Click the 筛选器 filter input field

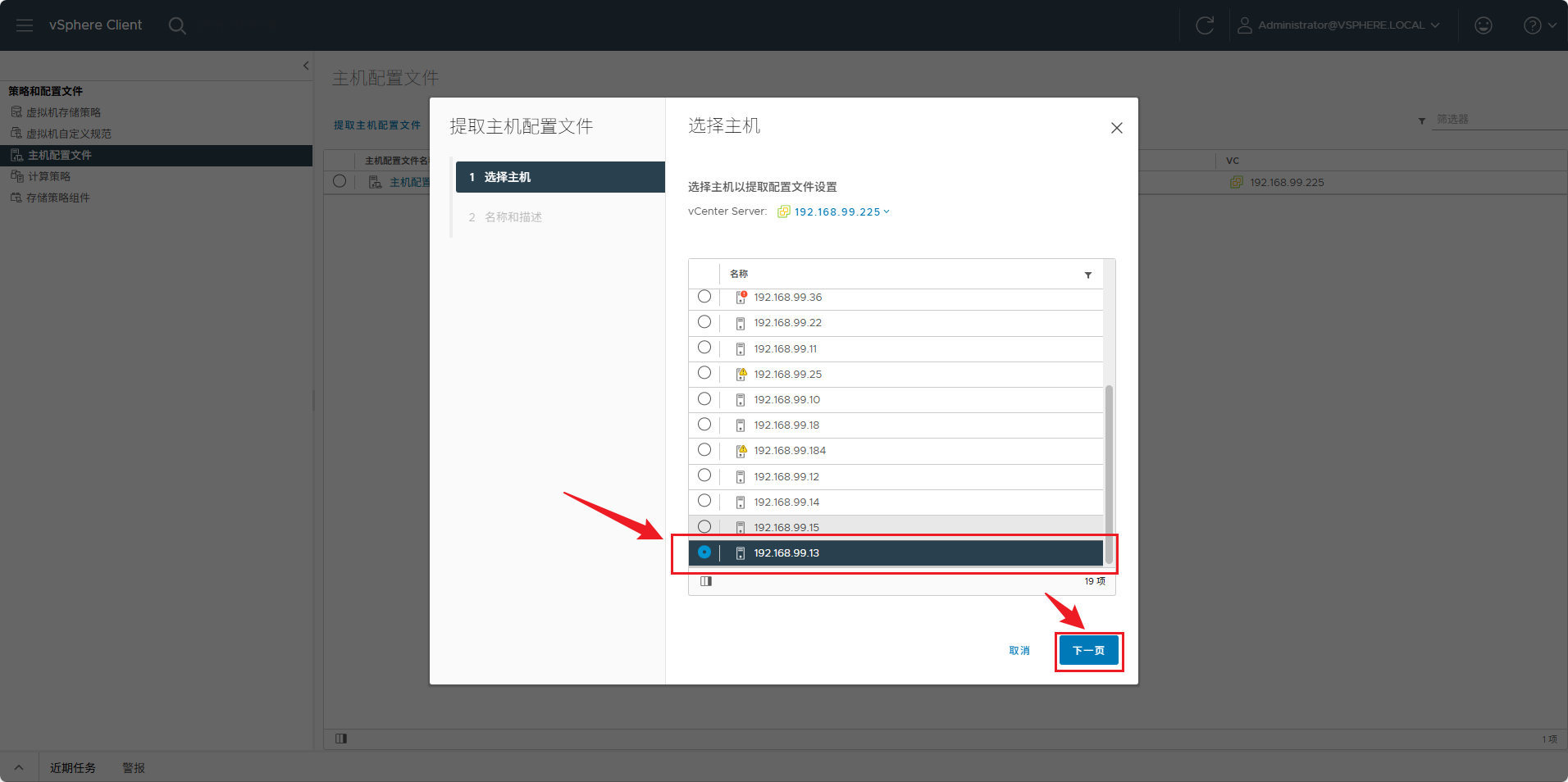pyautogui.click(x=1499, y=120)
